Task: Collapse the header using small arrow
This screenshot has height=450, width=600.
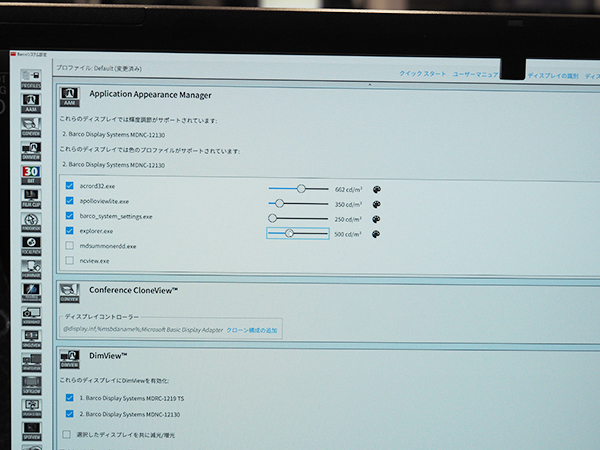Action: click(x=370, y=85)
